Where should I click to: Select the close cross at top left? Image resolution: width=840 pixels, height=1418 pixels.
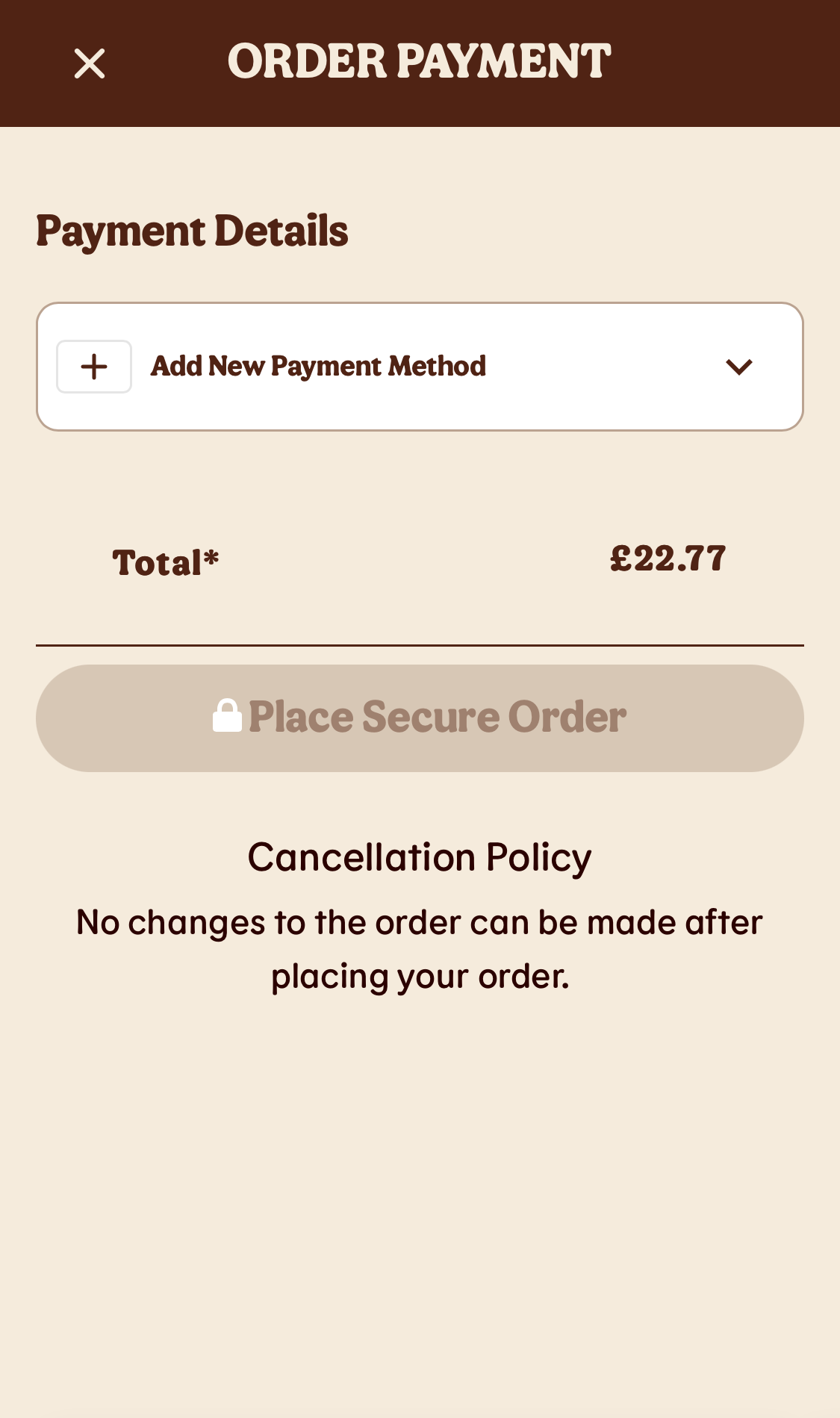(x=90, y=63)
